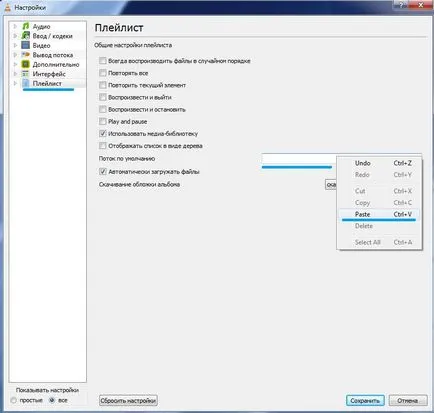434x413 pixels.
Task: Click the Показывать настройки label
Action: pos(47,390)
